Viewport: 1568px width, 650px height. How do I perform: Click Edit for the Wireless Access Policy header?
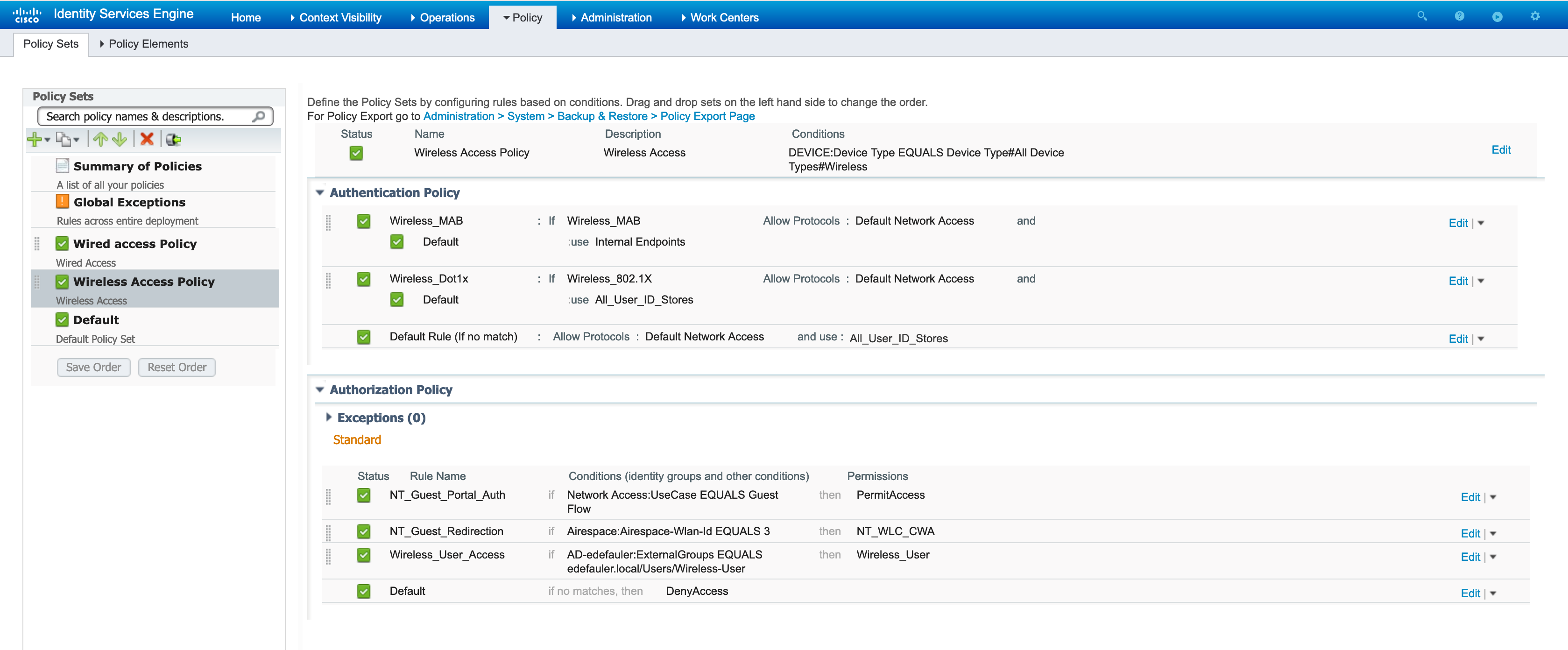click(1500, 150)
